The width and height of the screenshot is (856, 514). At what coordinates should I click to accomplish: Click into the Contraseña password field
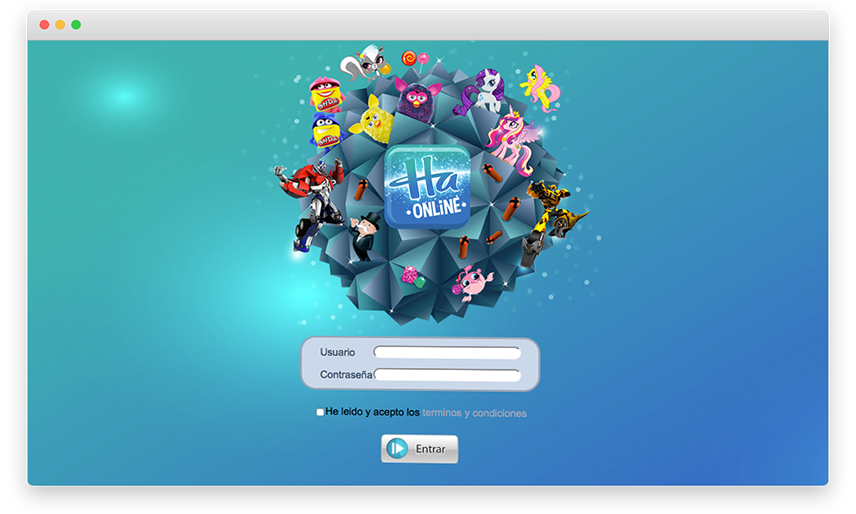click(x=447, y=375)
